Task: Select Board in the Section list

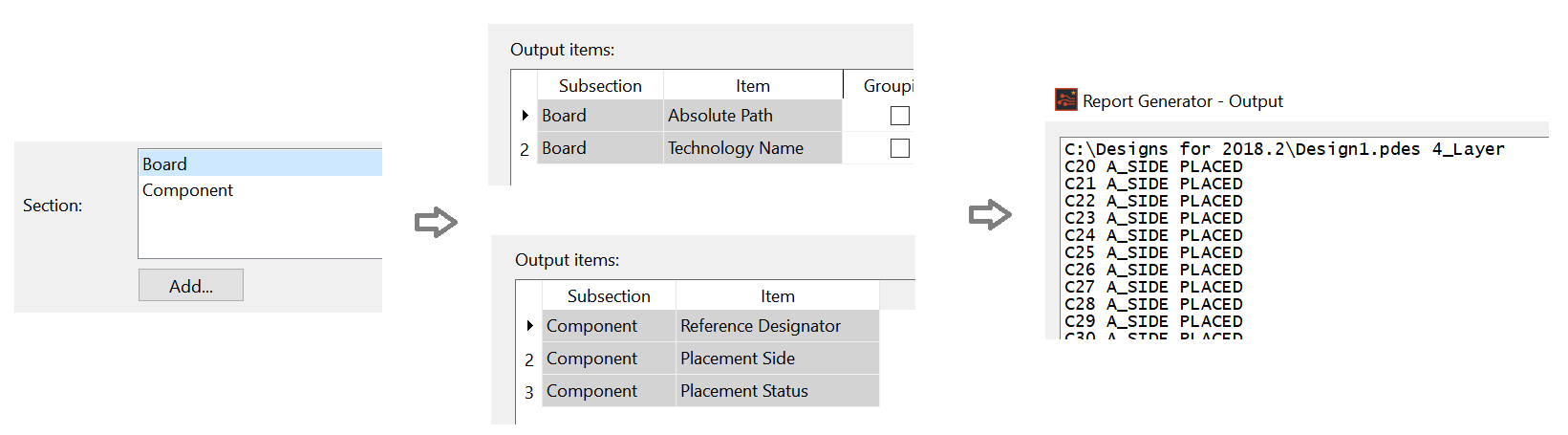Action: click(x=260, y=163)
